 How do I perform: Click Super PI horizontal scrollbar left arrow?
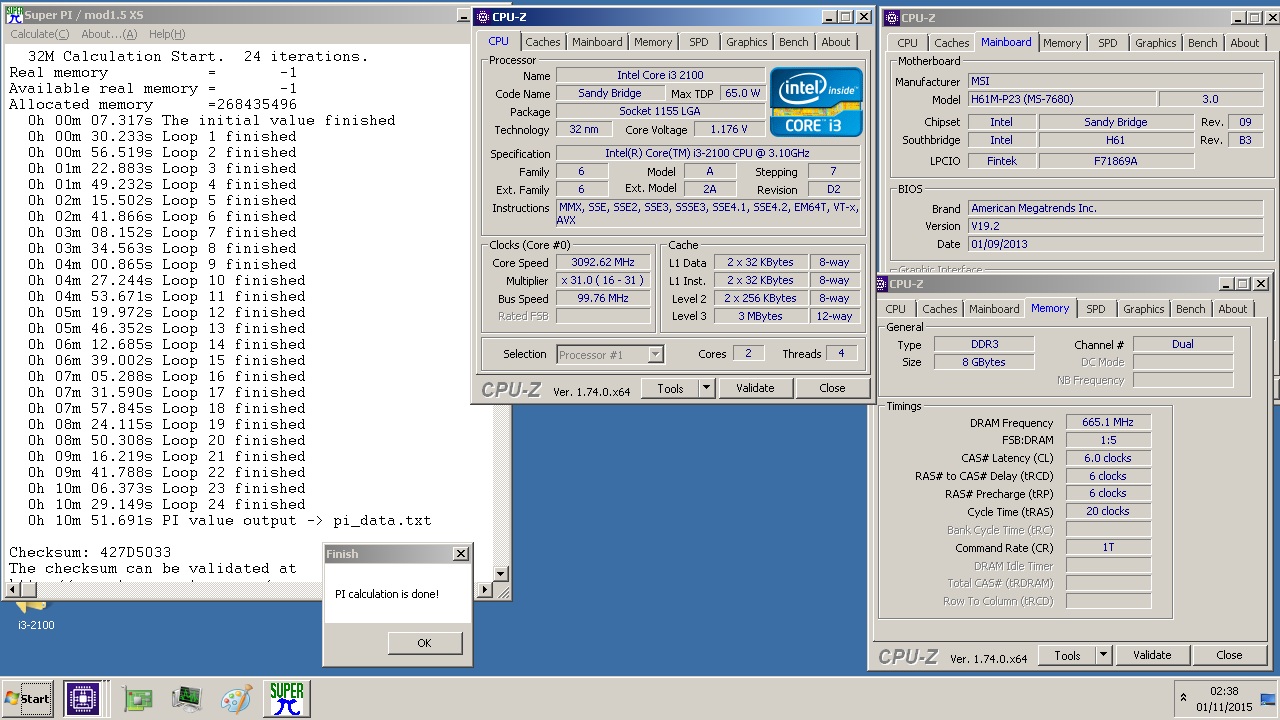12,590
